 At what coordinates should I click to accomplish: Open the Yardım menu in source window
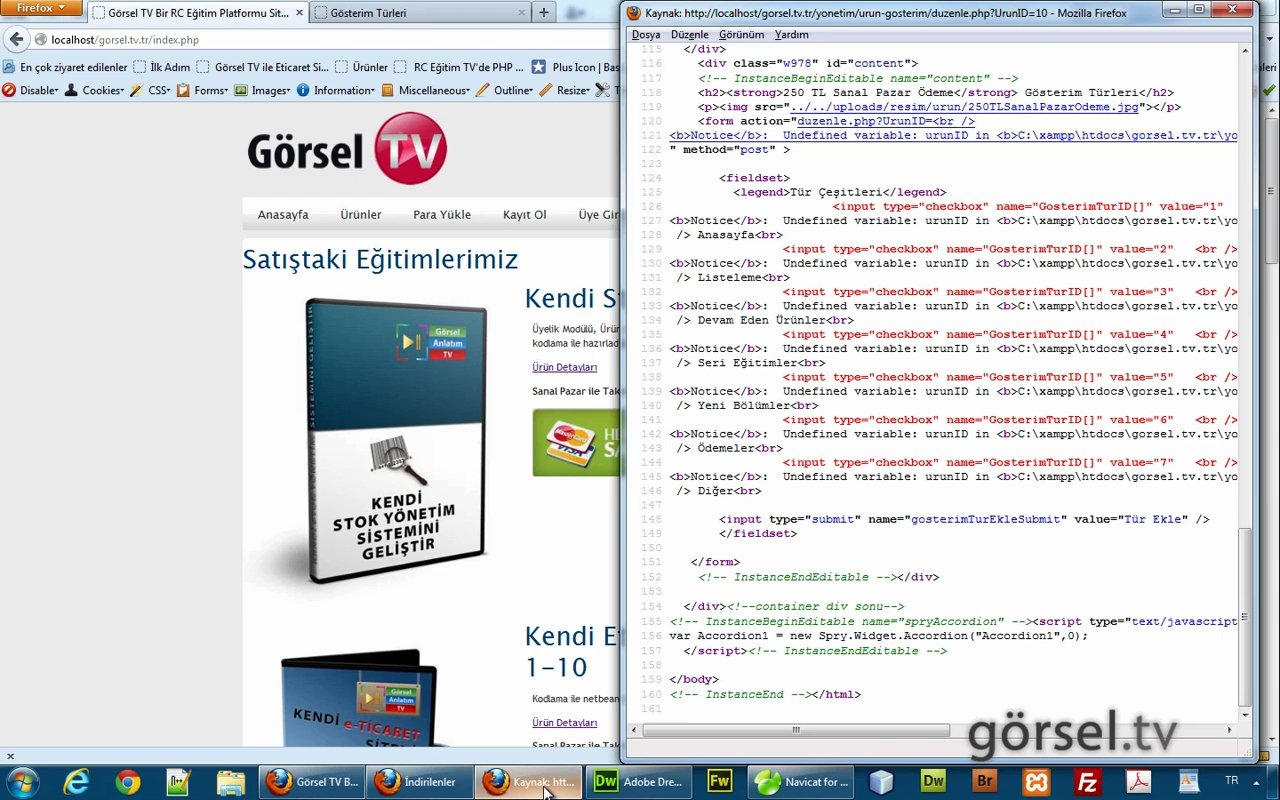(x=792, y=34)
